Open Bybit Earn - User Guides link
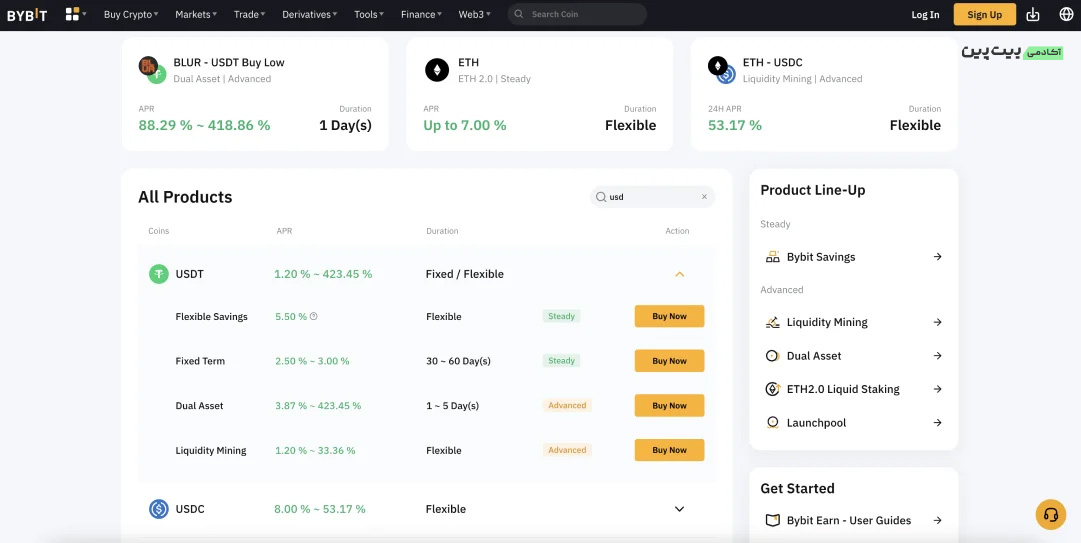The width and height of the screenshot is (1081, 543). click(853, 520)
